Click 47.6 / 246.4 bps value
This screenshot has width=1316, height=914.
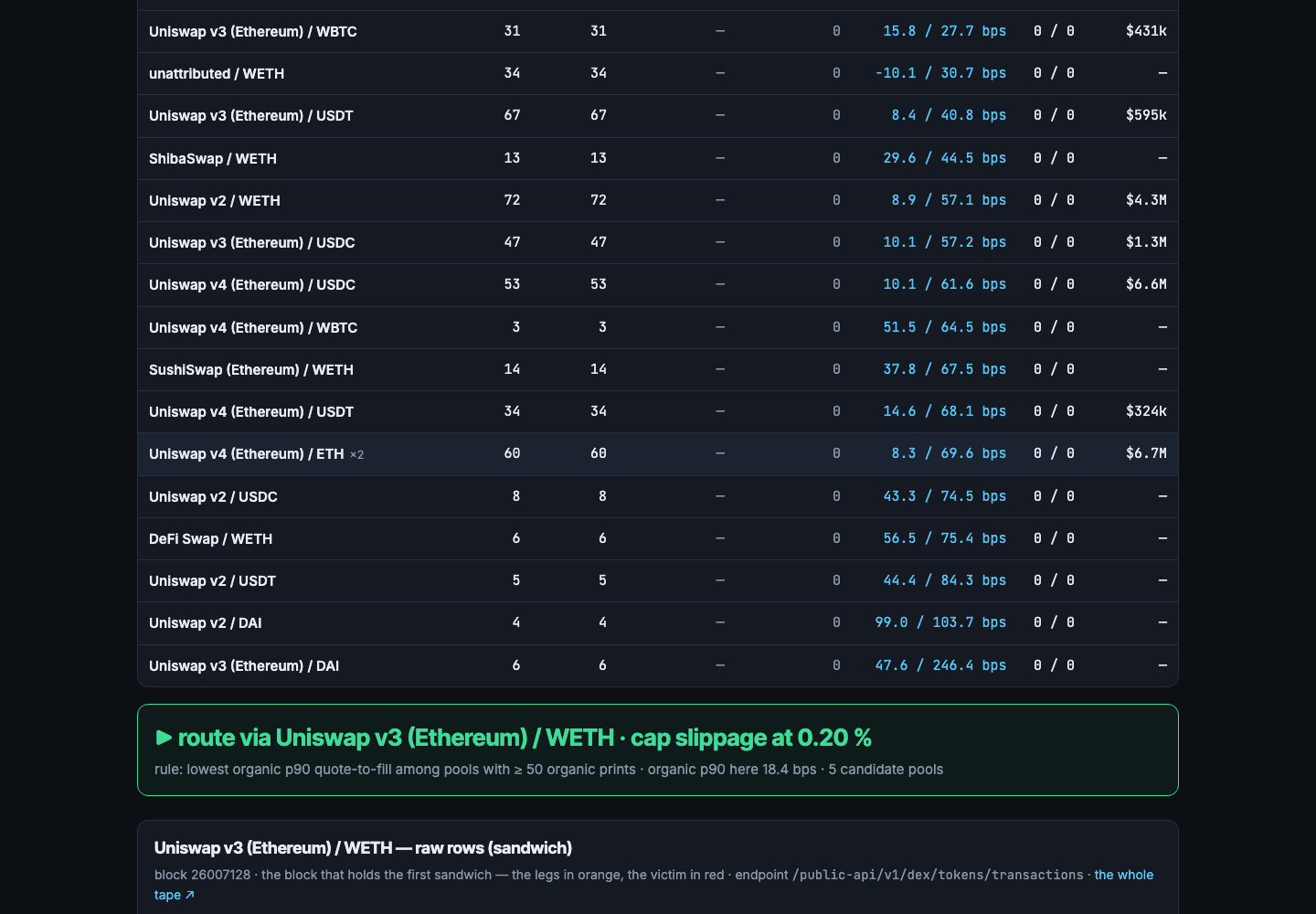pyautogui.click(x=940, y=665)
